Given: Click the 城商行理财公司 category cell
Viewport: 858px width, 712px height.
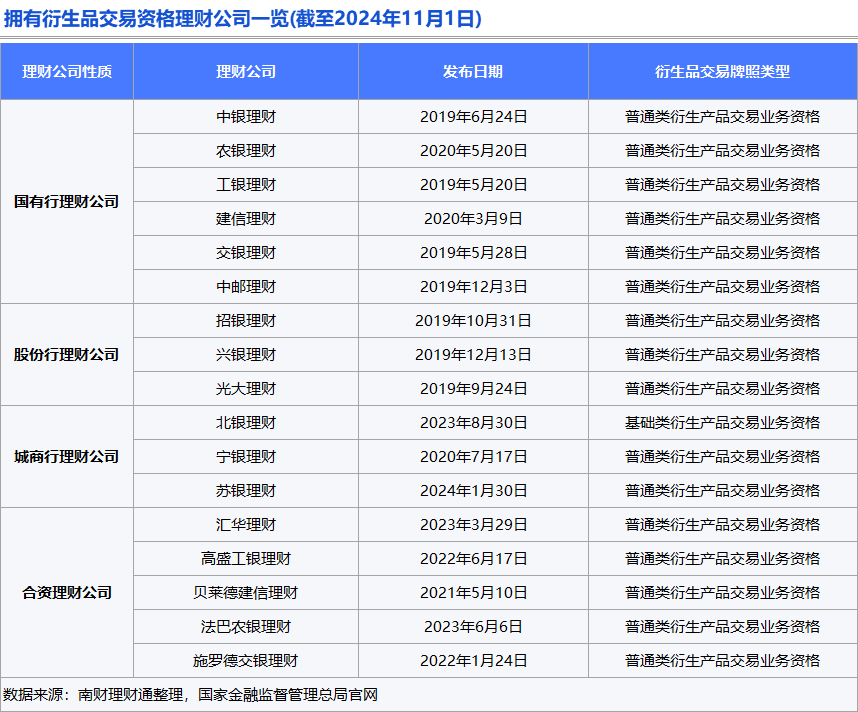Looking at the screenshot, I should tap(67, 456).
